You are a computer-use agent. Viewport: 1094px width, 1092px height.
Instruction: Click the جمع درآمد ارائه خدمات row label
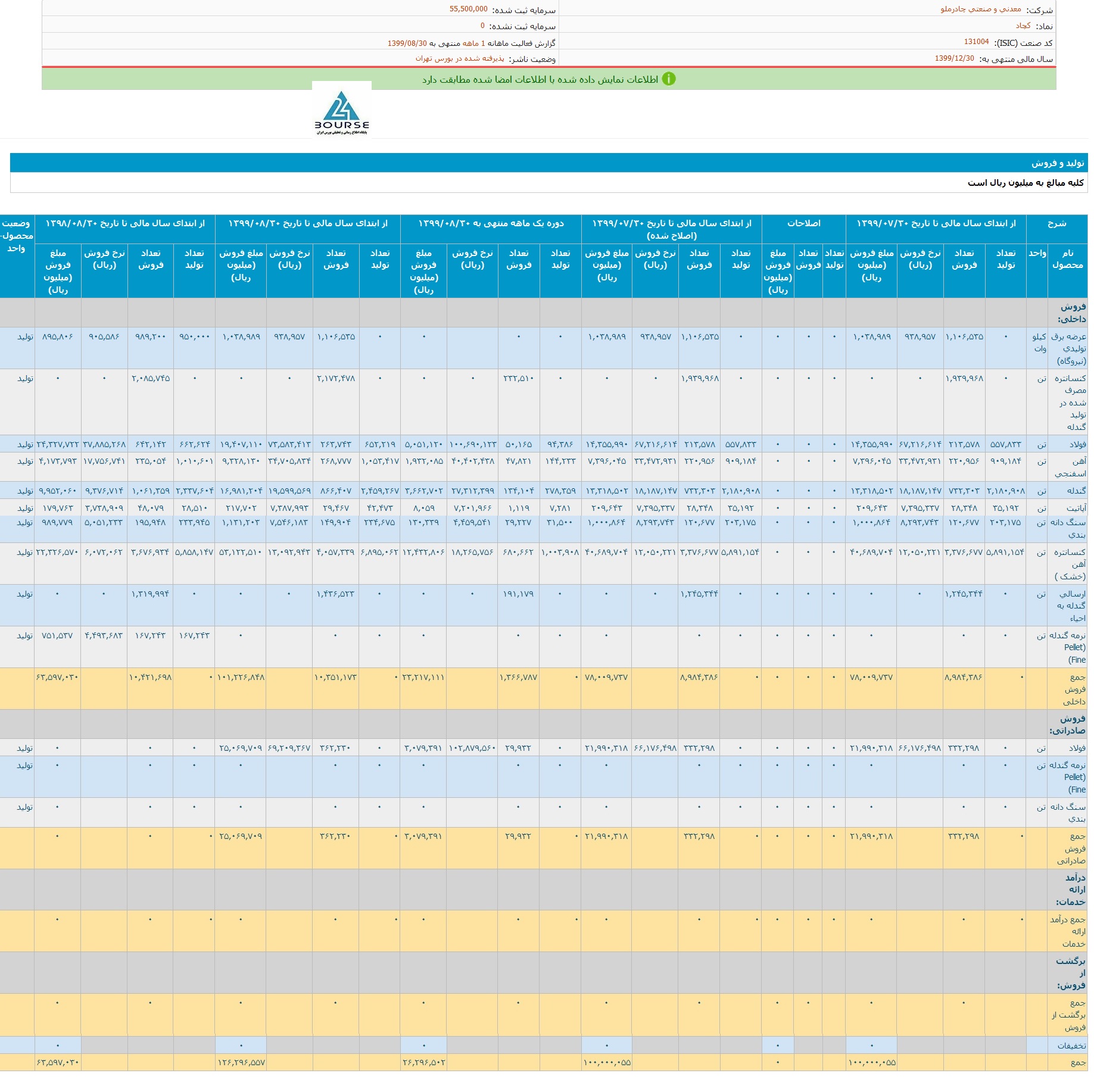pyautogui.click(x=1068, y=931)
